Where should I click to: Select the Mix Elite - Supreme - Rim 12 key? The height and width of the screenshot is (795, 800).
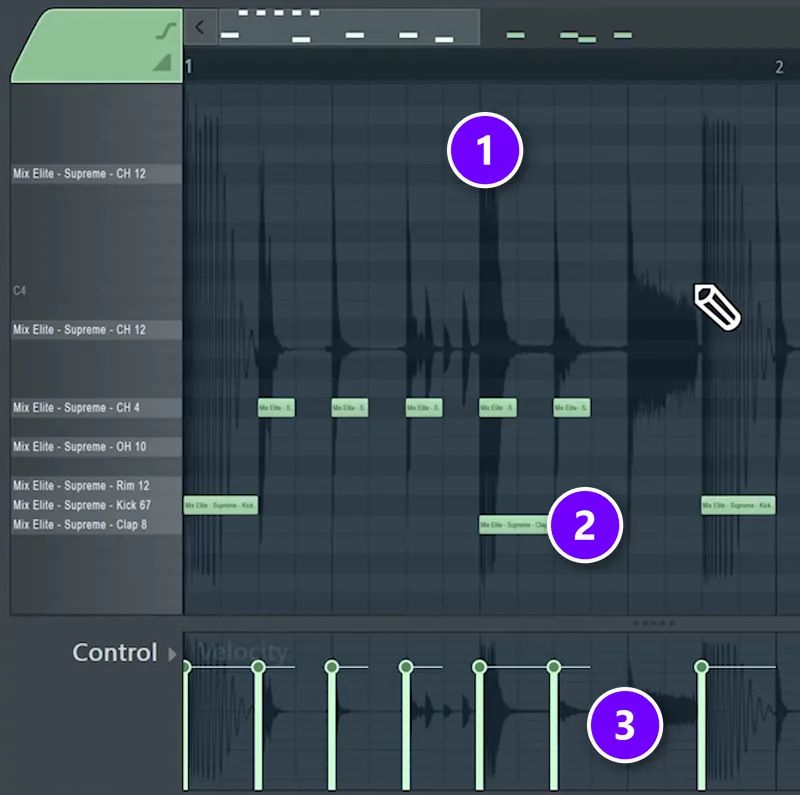click(96, 485)
